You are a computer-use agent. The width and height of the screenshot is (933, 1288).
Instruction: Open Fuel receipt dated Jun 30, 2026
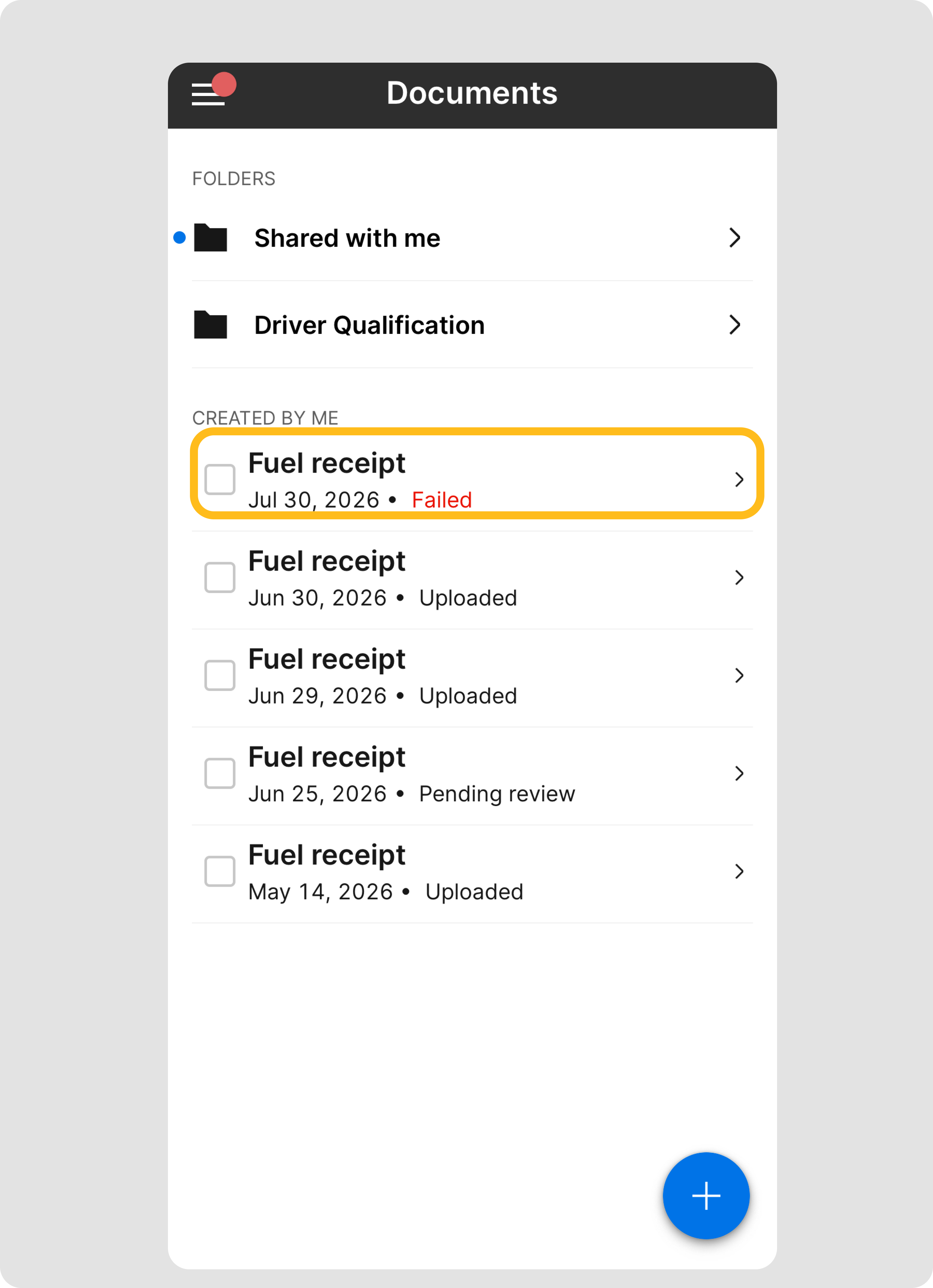tap(472, 580)
